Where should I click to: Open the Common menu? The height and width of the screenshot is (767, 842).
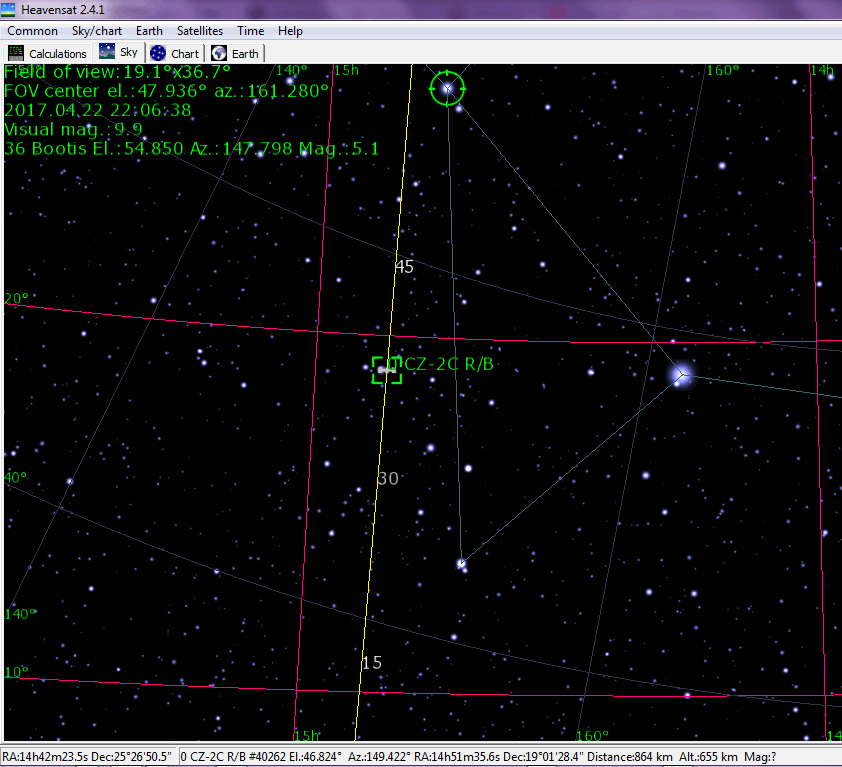pyautogui.click(x=32, y=31)
